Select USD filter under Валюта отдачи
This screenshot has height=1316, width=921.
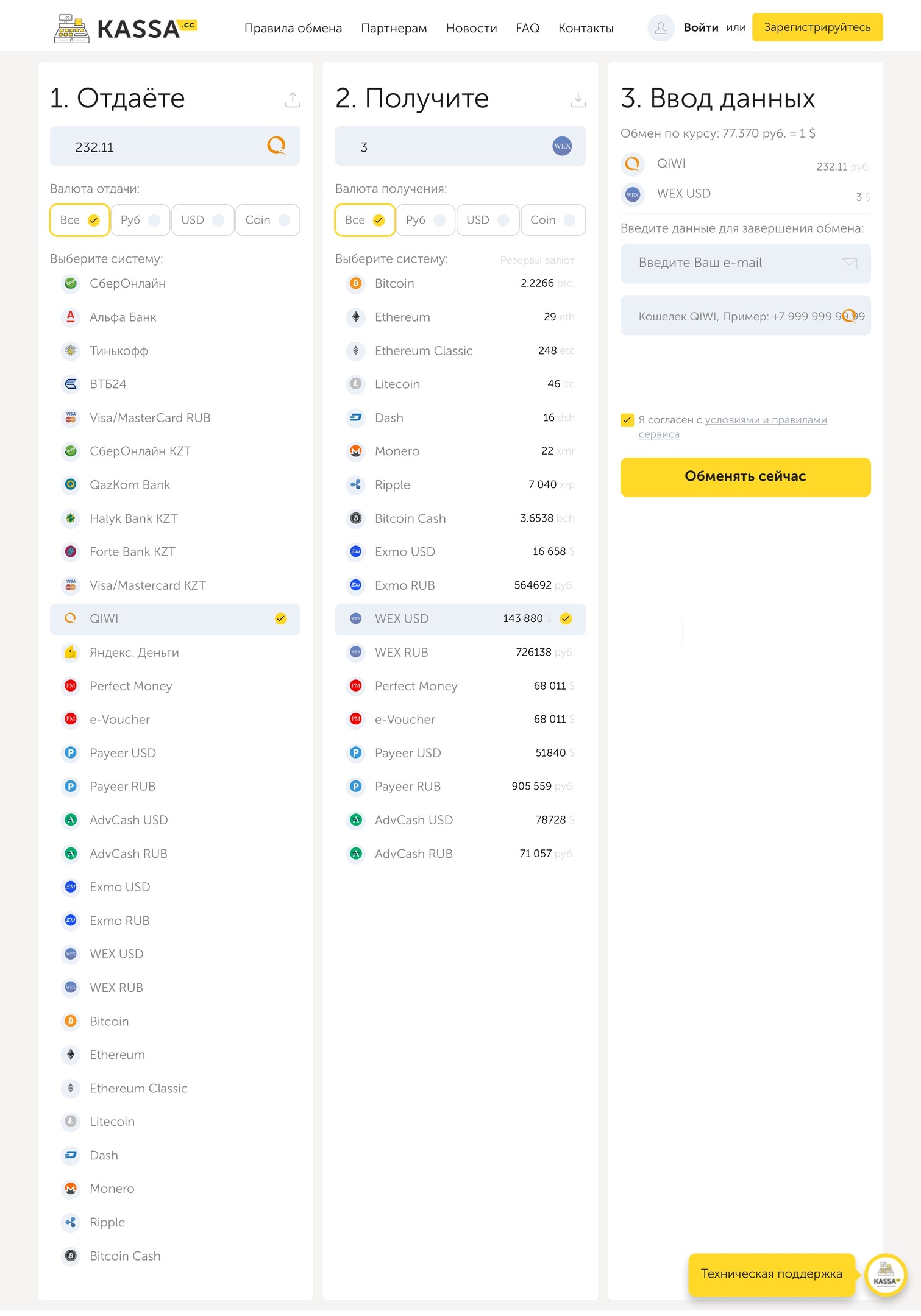click(x=203, y=220)
